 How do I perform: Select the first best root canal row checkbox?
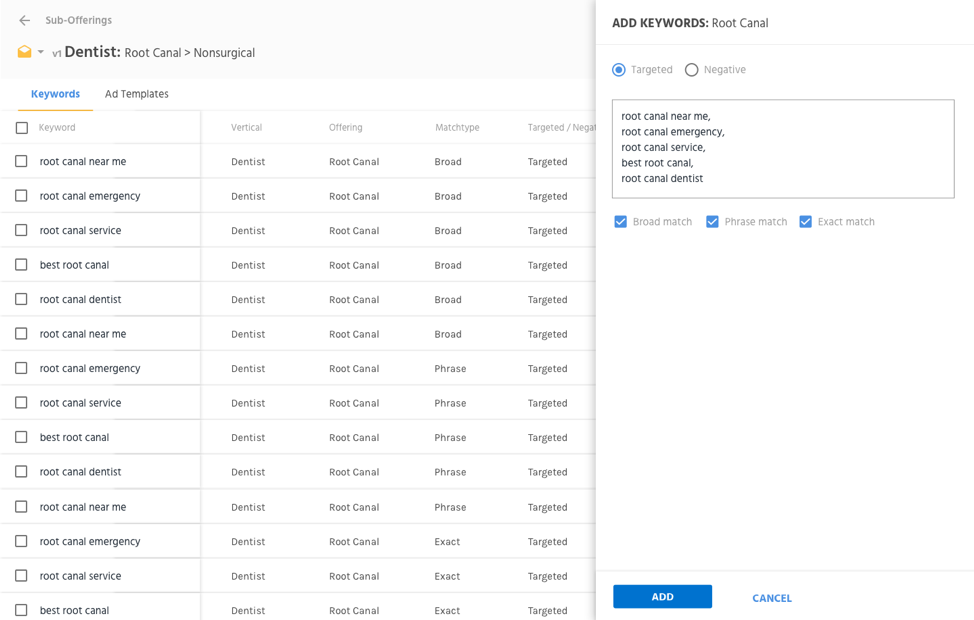point(22,265)
